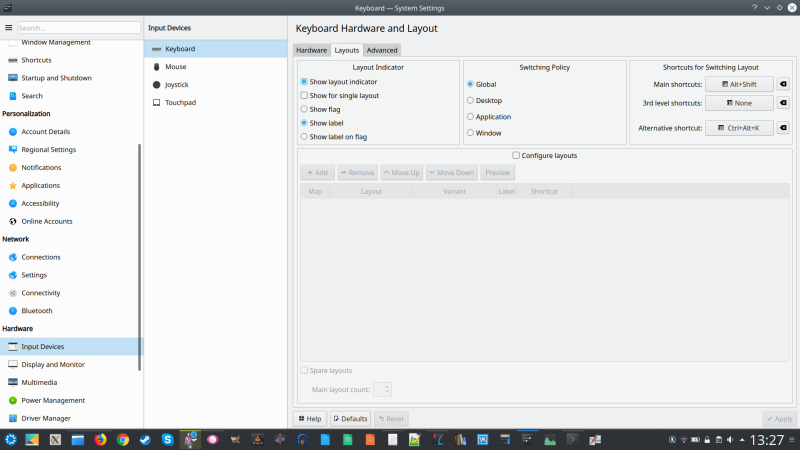Select Mouse in the Input Devices list

click(176, 67)
